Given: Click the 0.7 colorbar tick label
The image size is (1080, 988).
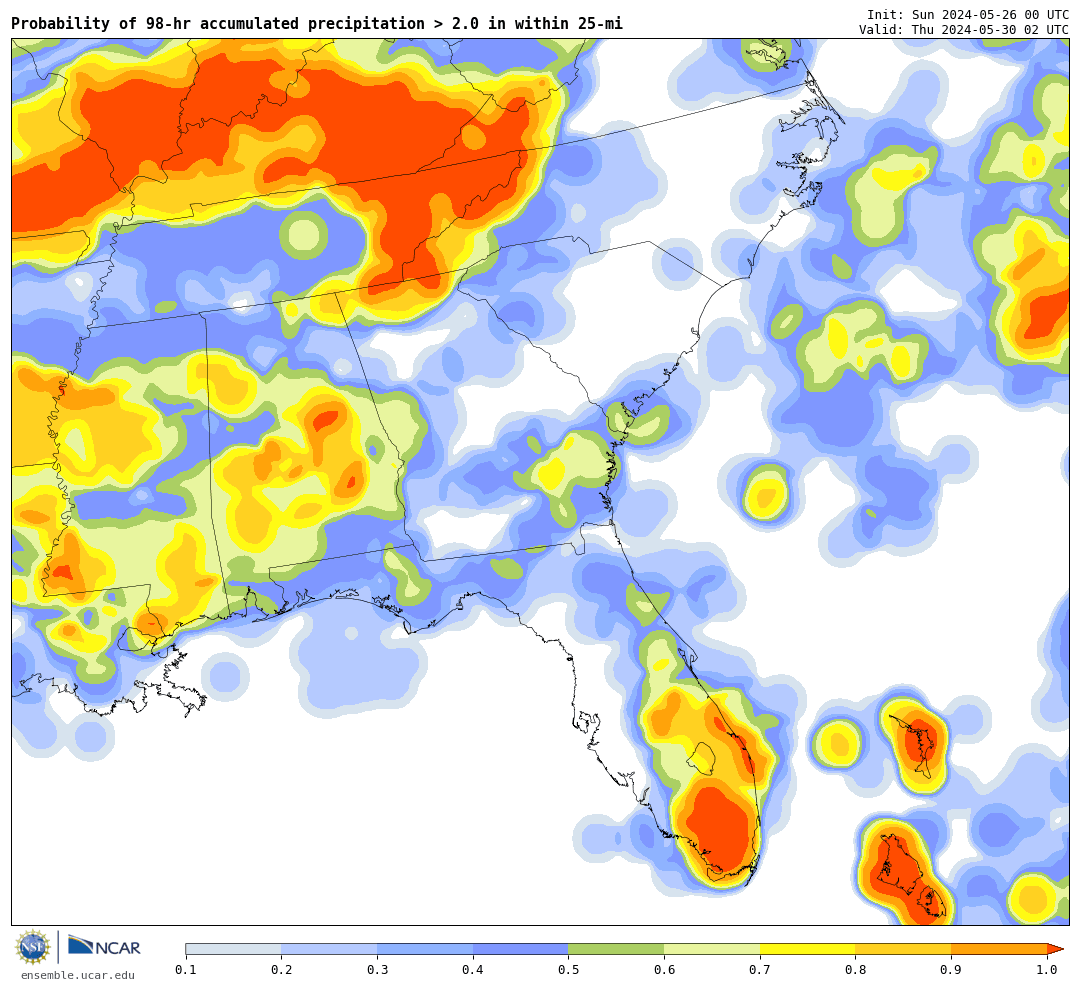Looking at the screenshot, I should [x=760, y=969].
